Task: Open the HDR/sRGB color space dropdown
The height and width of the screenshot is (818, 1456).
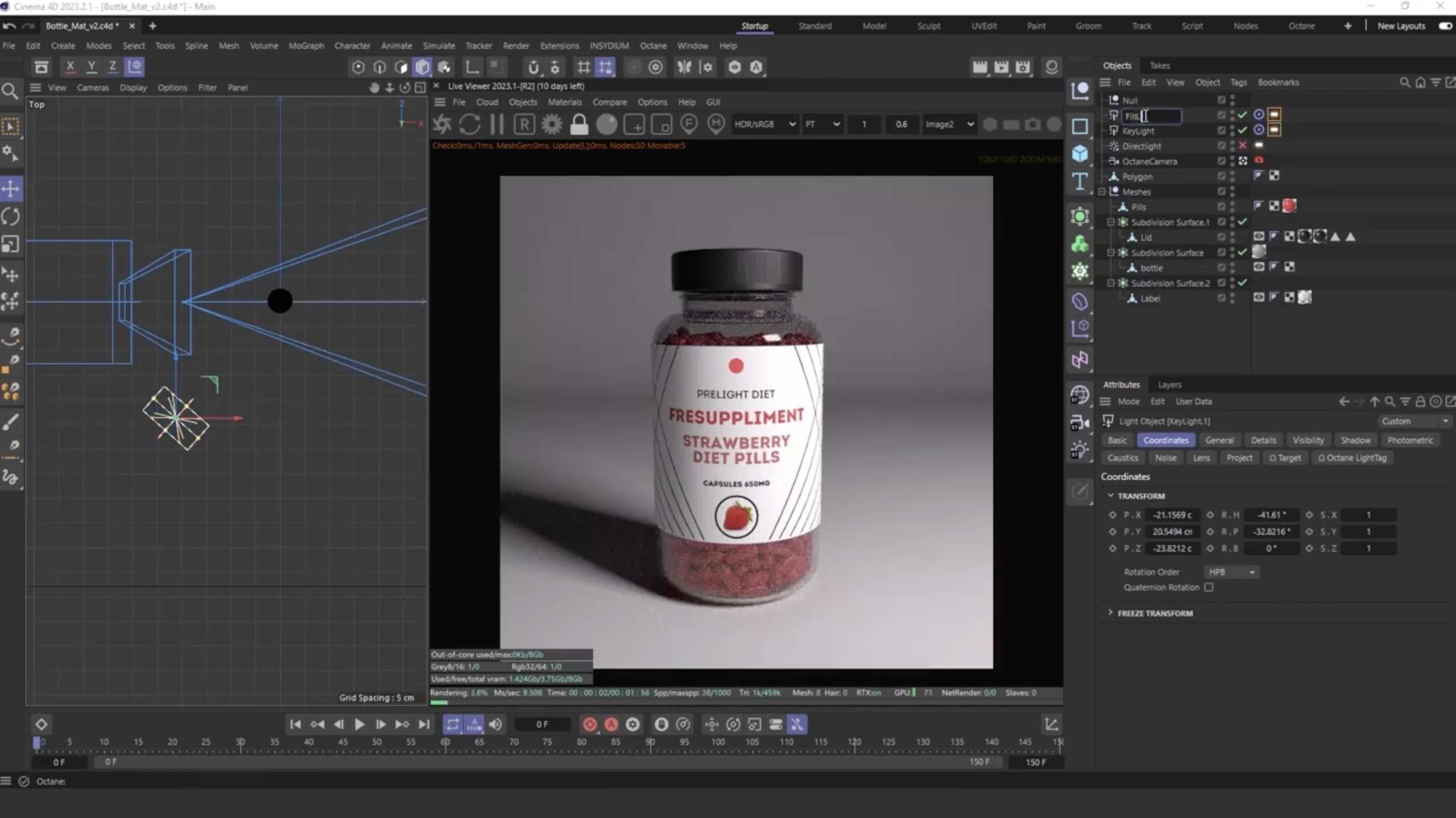Action: (791, 125)
